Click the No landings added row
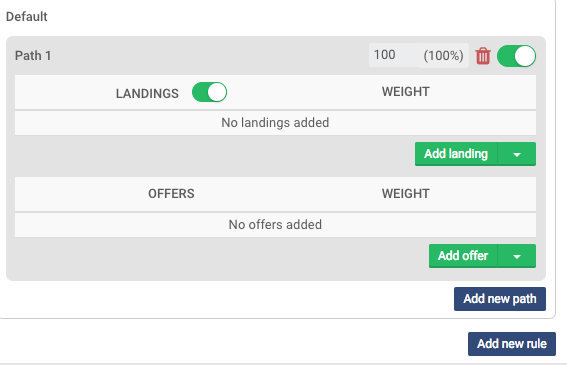 (275, 123)
